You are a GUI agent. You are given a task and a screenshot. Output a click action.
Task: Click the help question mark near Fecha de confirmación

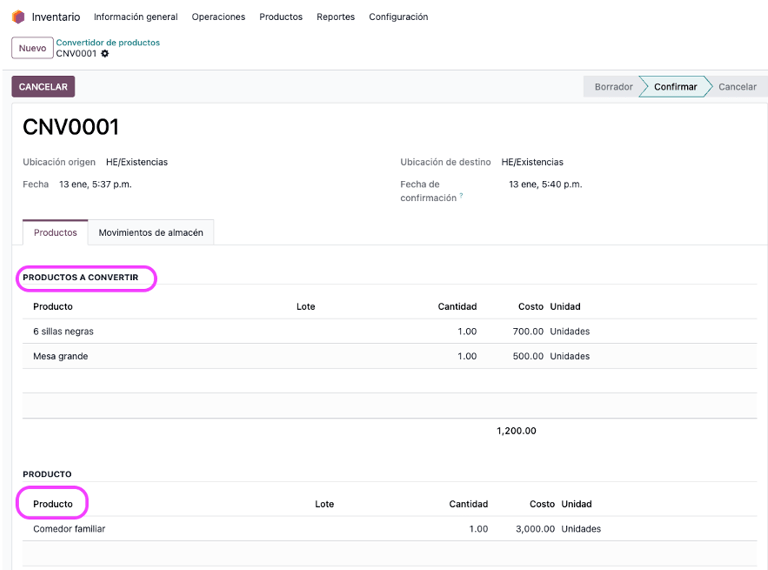click(x=461, y=197)
